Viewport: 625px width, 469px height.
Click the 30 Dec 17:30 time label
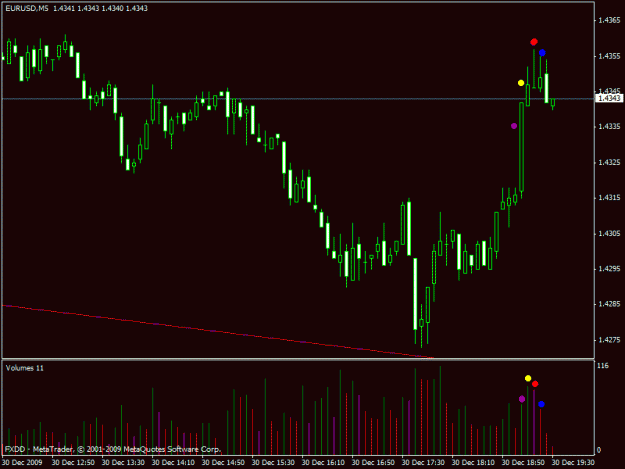tap(423, 462)
